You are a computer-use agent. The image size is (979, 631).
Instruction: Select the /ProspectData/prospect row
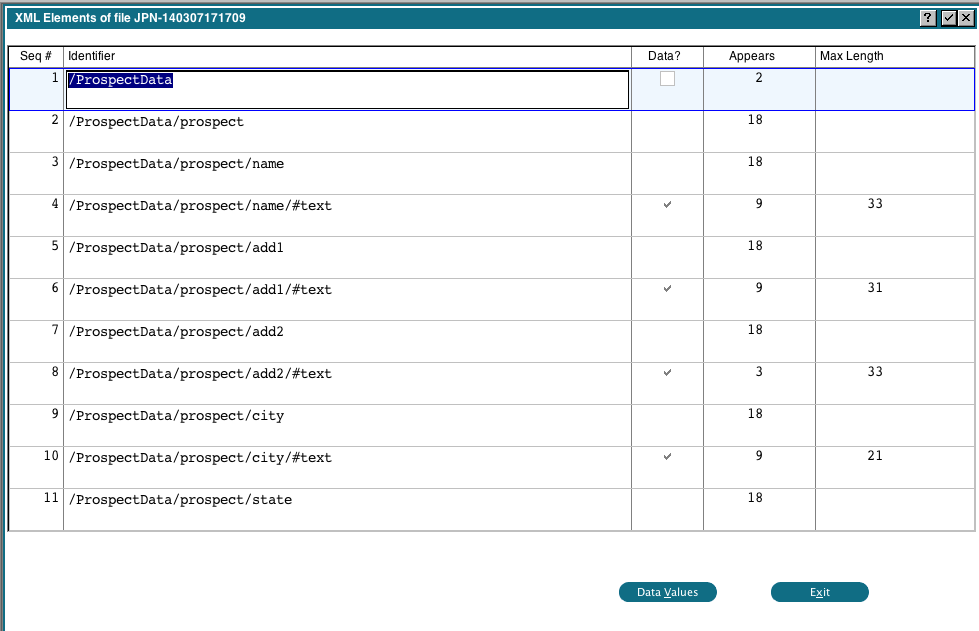click(x=156, y=122)
